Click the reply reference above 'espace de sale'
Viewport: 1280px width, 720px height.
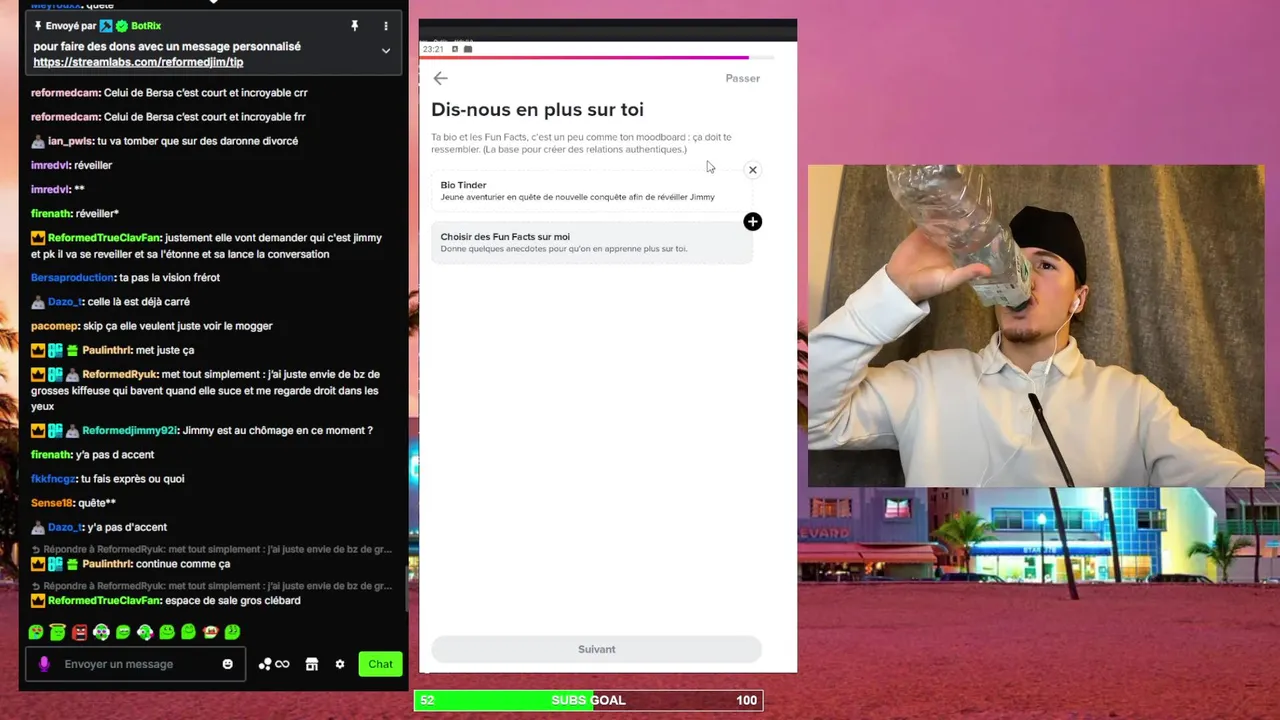212,586
